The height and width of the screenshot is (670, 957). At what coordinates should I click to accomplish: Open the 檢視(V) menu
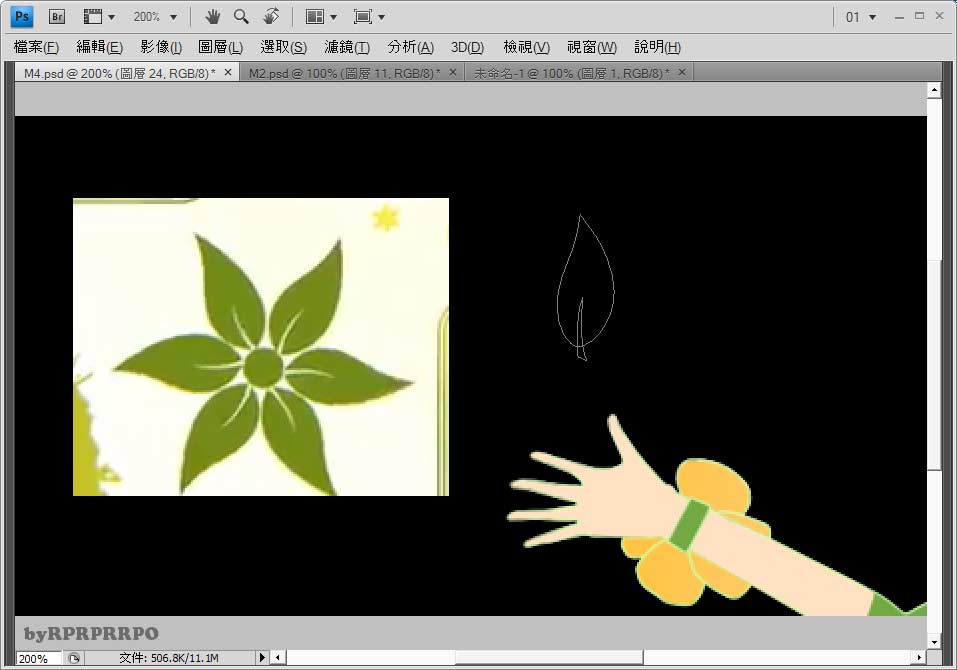527,47
